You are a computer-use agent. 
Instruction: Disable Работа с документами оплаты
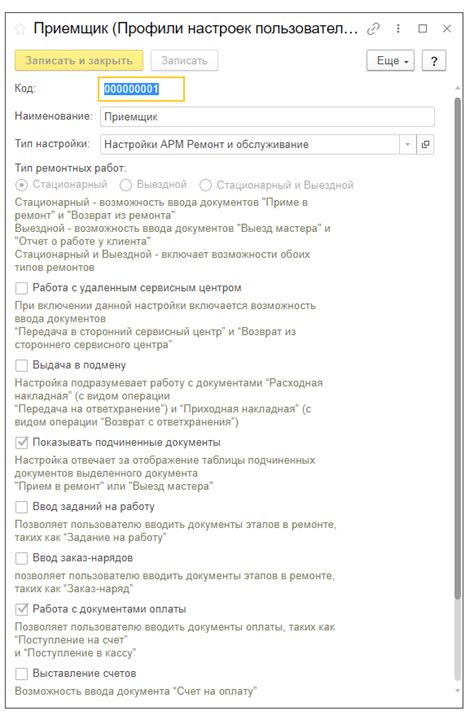[x=21, y=609]
